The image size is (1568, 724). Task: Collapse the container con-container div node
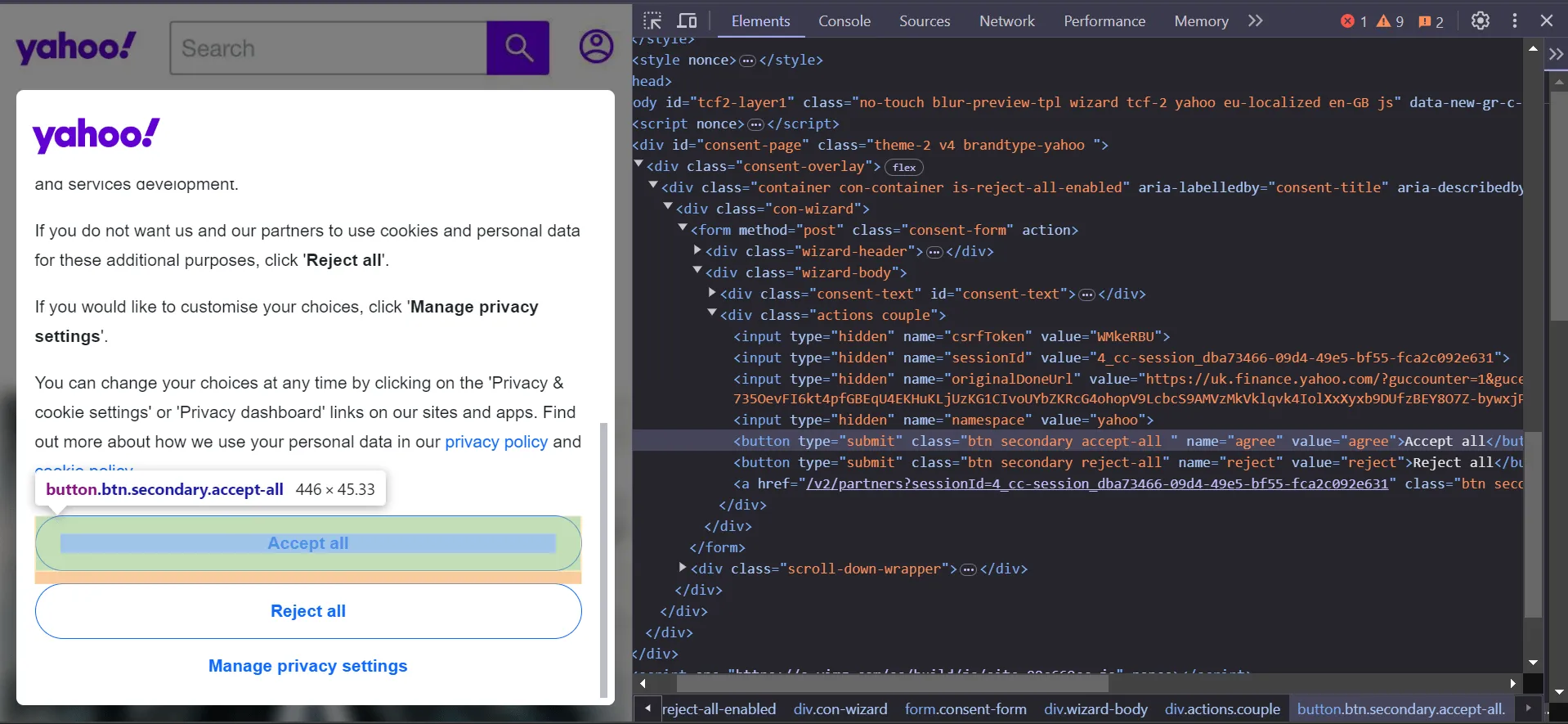(x=653, y=187)
